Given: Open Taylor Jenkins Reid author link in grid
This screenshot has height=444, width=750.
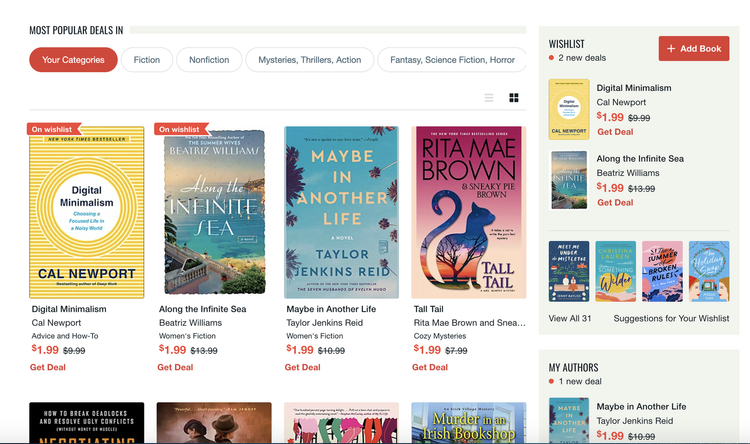Looking at the screenshot, I should [x=324, y=323].
